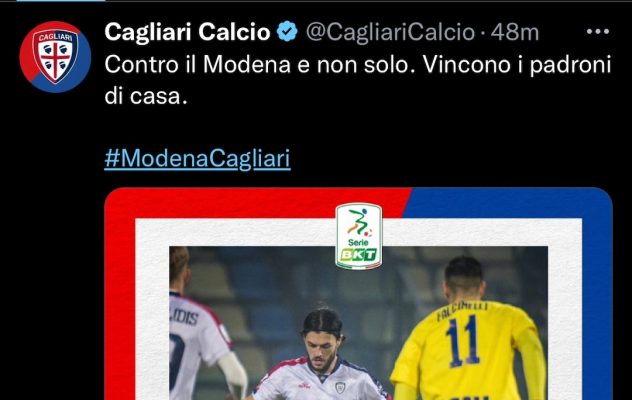Open the #ModenaCagliari hashtag
The height and width of the screenshot is (400, 632).
tap(197, 158)
